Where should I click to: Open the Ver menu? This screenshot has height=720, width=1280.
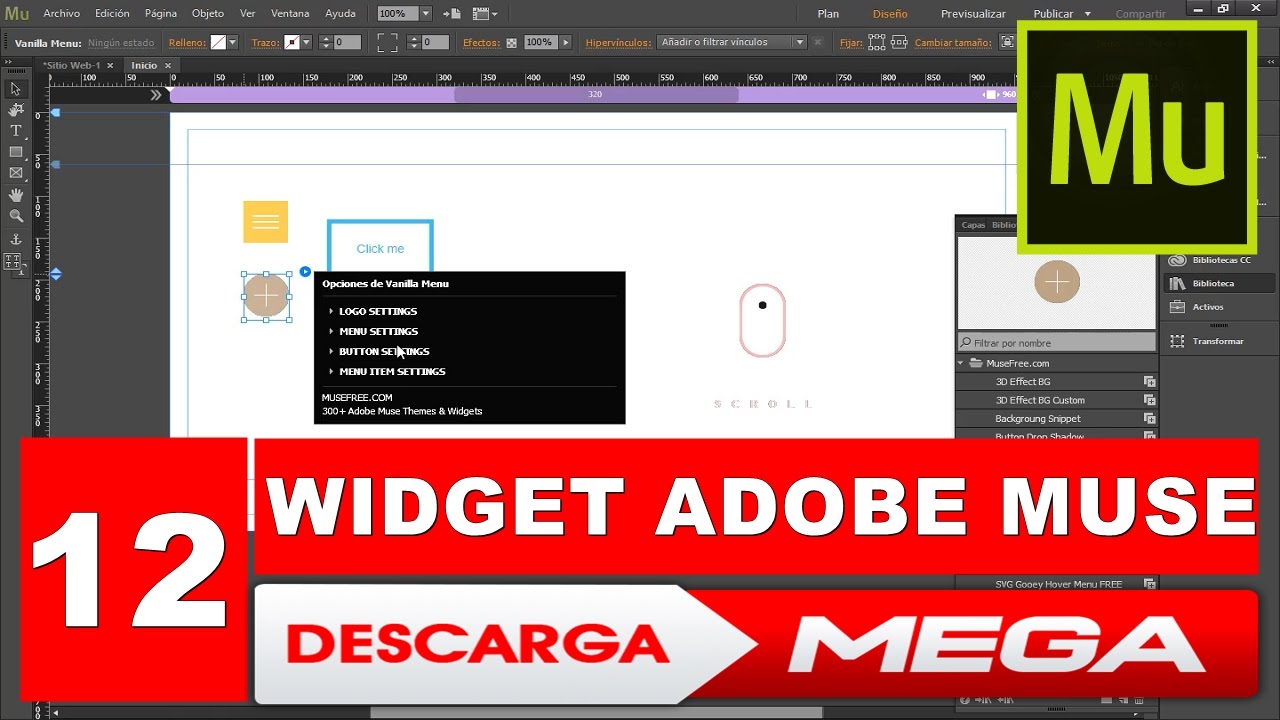tap(247, 14)
